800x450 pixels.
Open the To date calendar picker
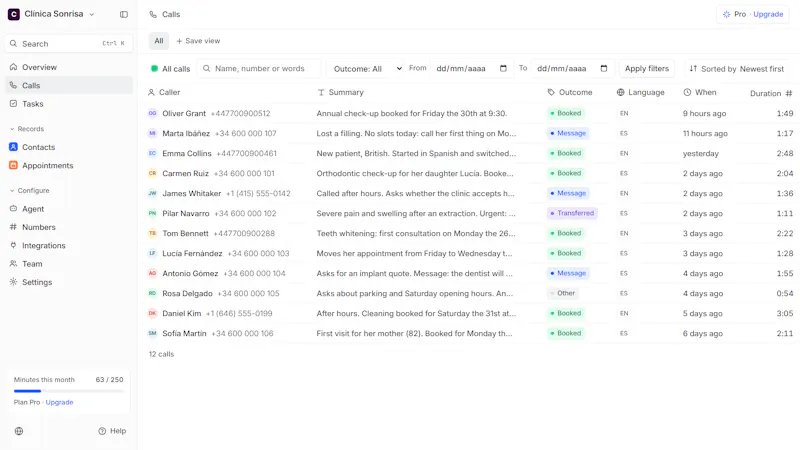[604, 68]
